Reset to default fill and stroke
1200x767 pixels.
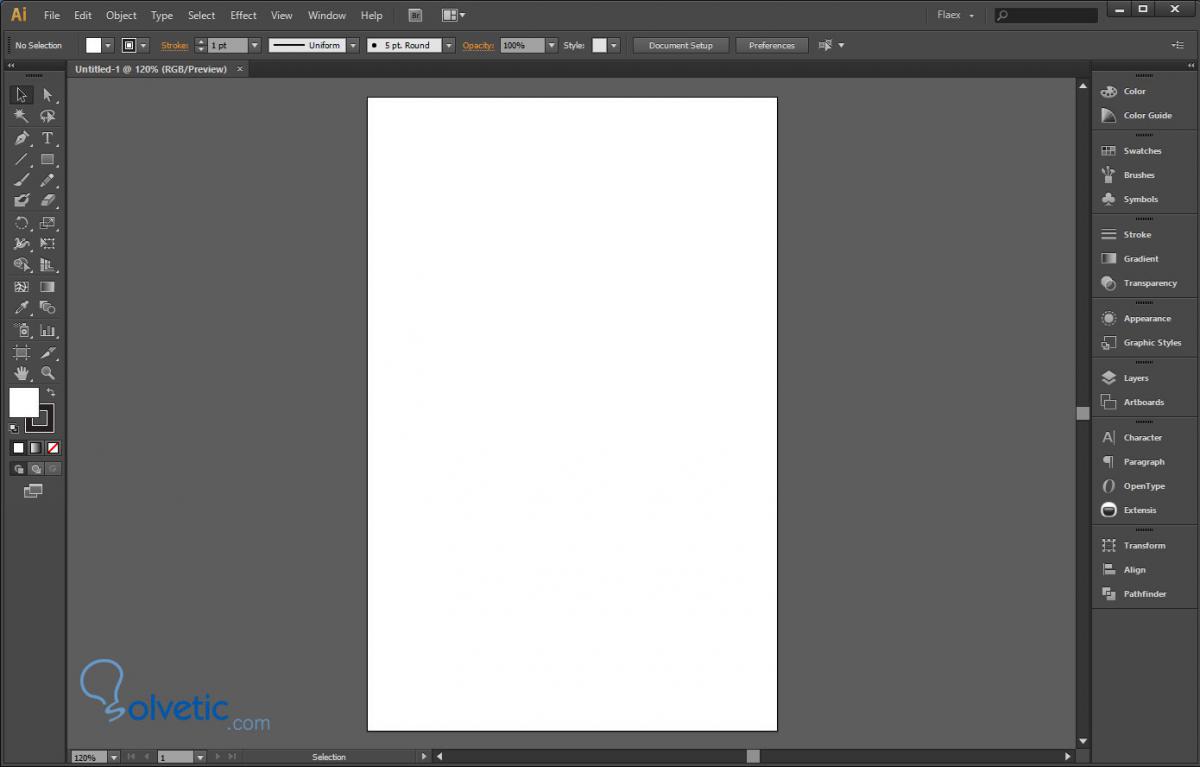(14, 428)
